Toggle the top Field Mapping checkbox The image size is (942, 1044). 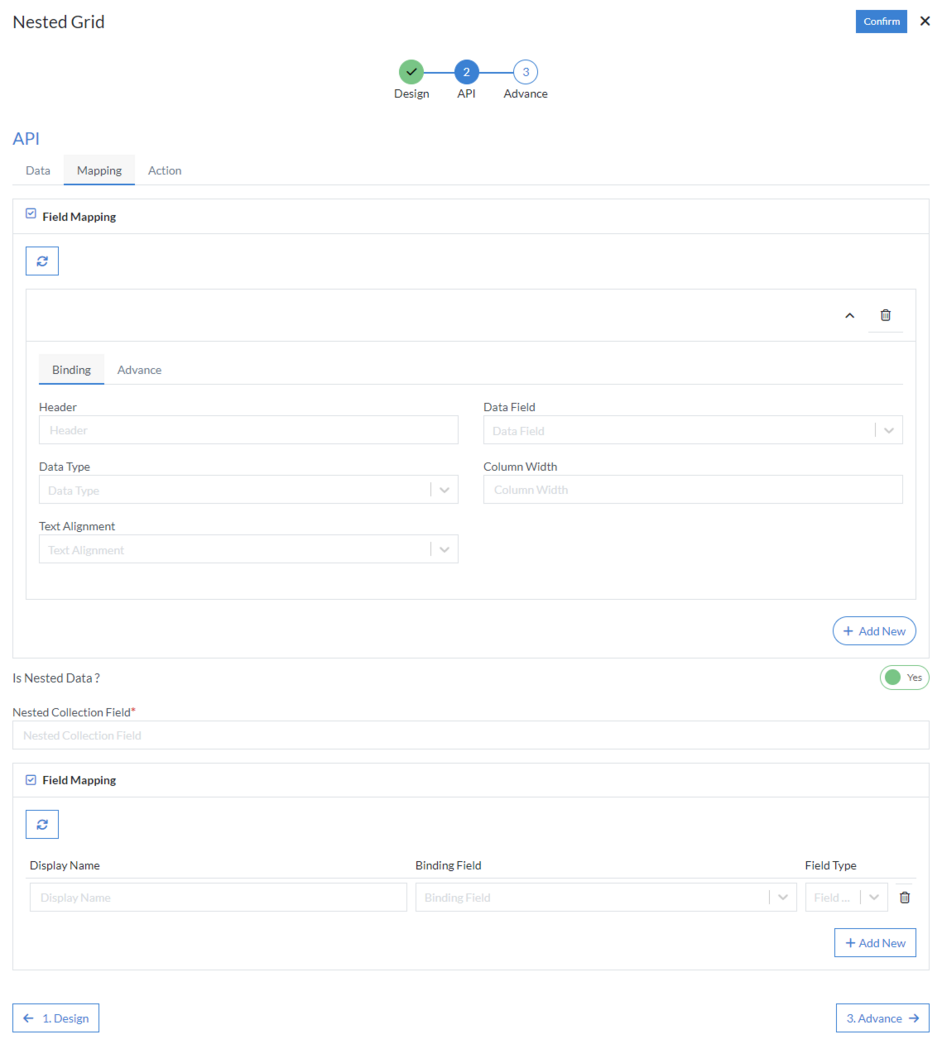[x=31, y=215]
